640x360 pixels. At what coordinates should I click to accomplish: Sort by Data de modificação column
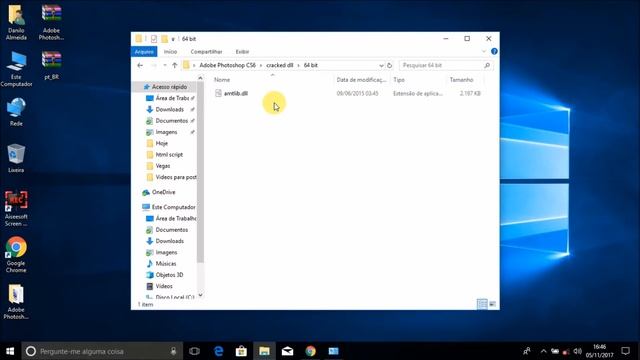[361, 80]
